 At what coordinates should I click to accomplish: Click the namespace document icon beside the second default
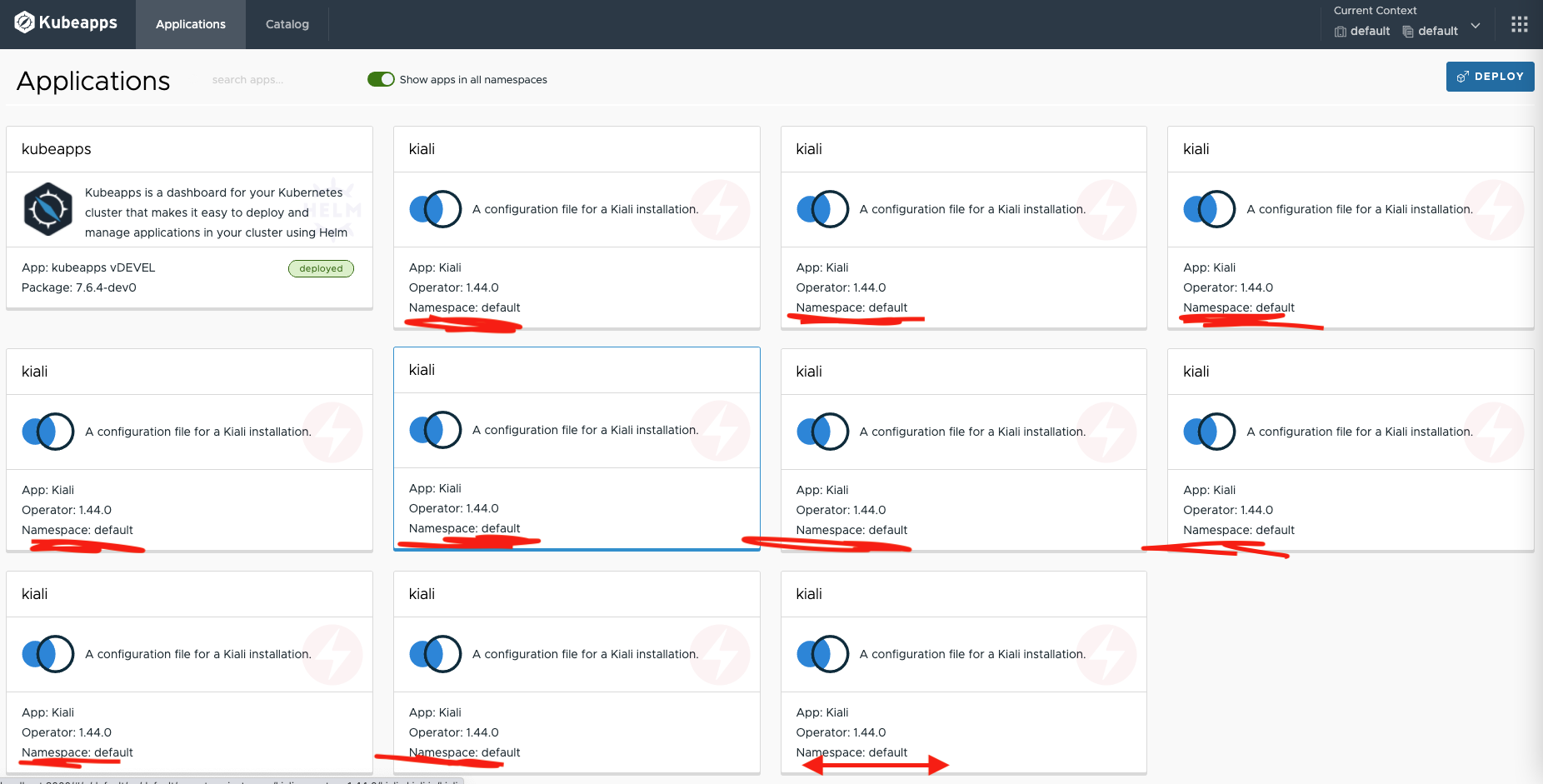click(x=1408, y=32)
